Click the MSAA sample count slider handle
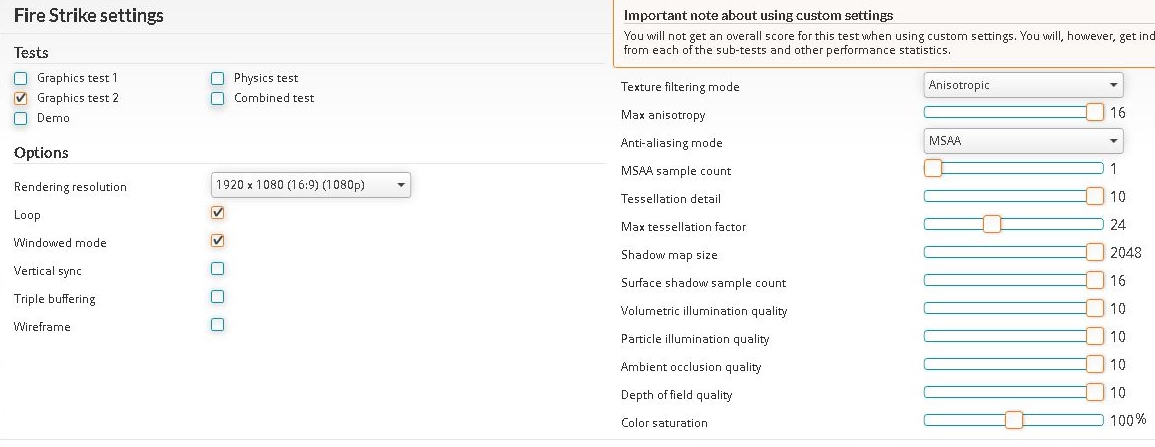 point(933,168)
